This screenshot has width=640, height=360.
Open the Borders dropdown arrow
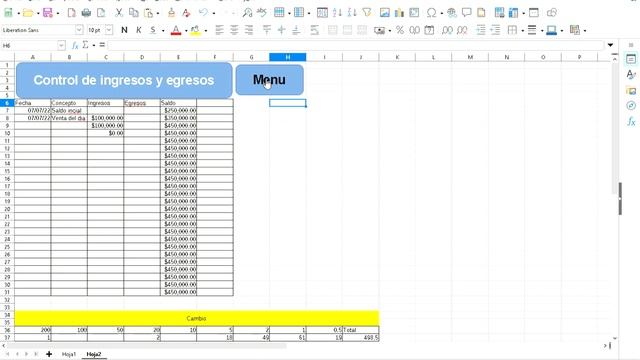point(522,31)
